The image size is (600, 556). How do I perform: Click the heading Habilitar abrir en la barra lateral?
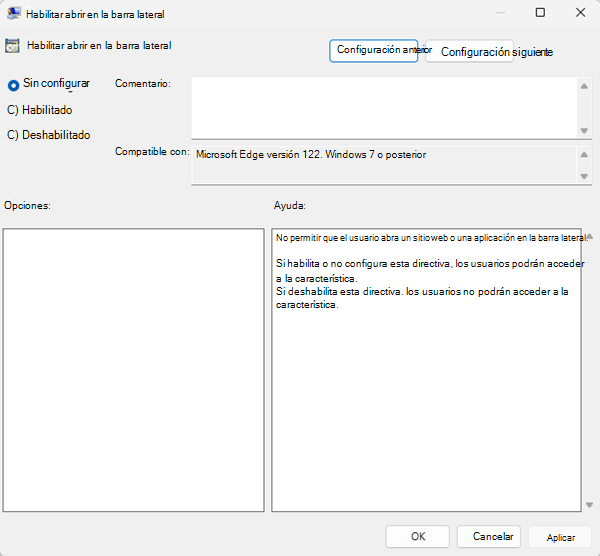[x=99, y=46]
